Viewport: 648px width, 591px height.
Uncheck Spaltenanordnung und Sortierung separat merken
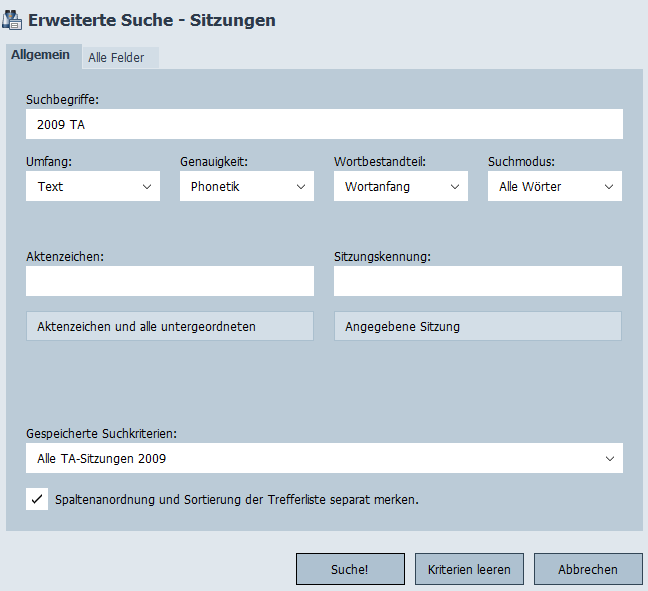click(x=37, y=499)
